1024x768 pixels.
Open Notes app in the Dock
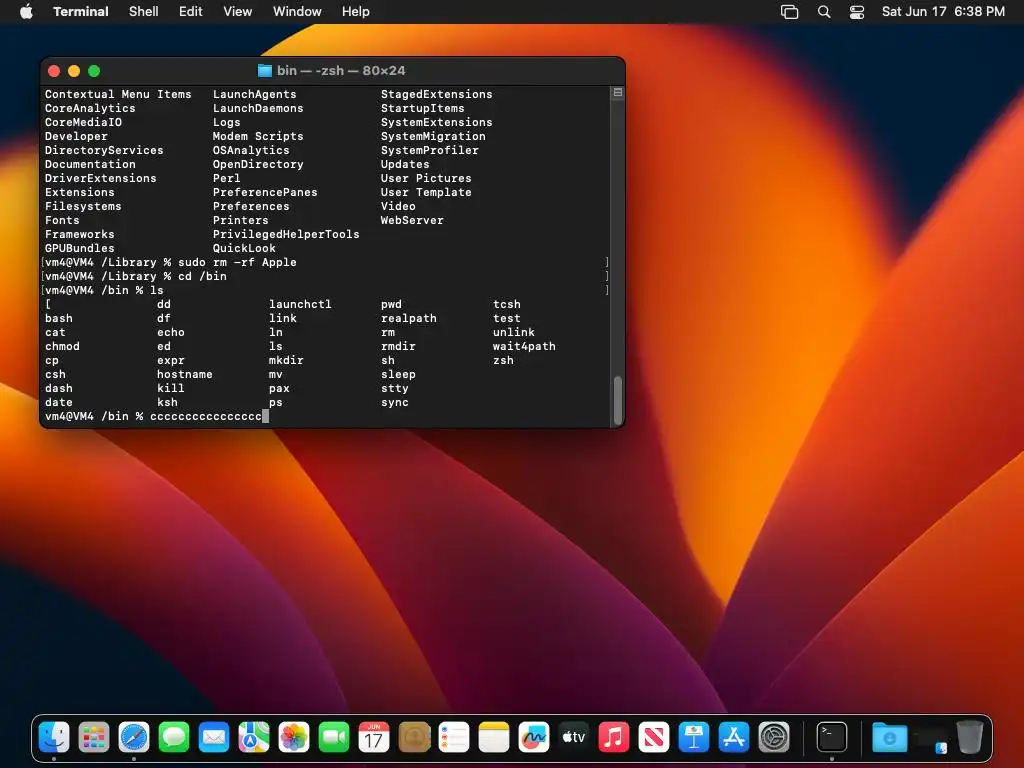tap(494, 737)
